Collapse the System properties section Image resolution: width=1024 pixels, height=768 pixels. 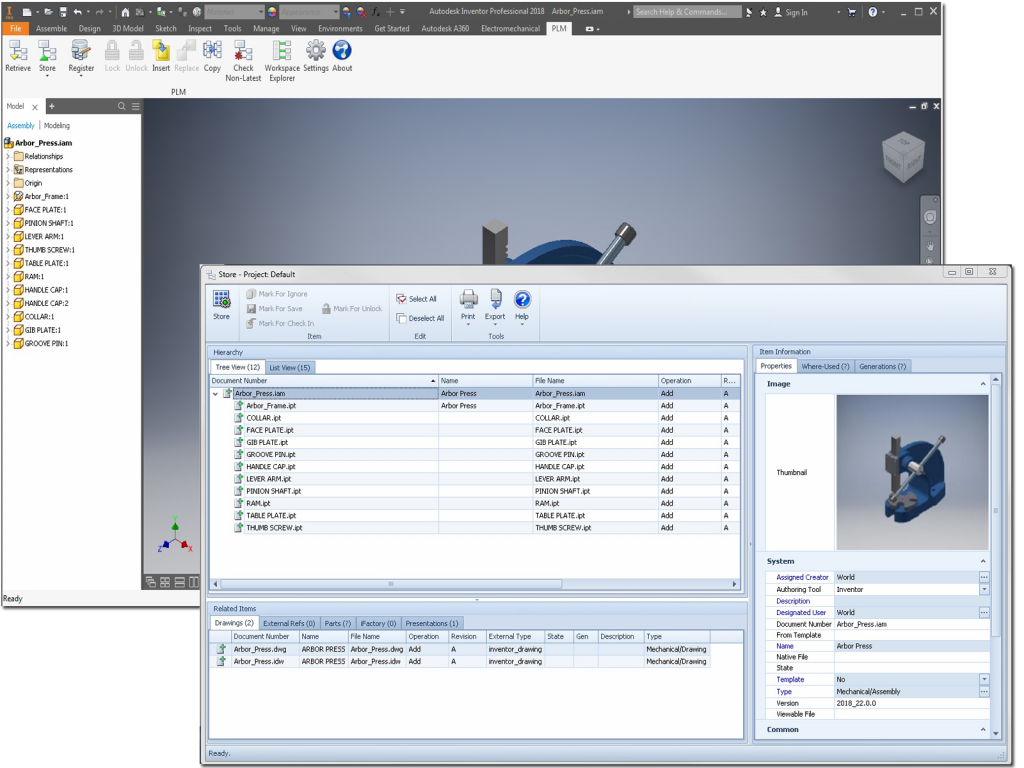click(983, 562)
